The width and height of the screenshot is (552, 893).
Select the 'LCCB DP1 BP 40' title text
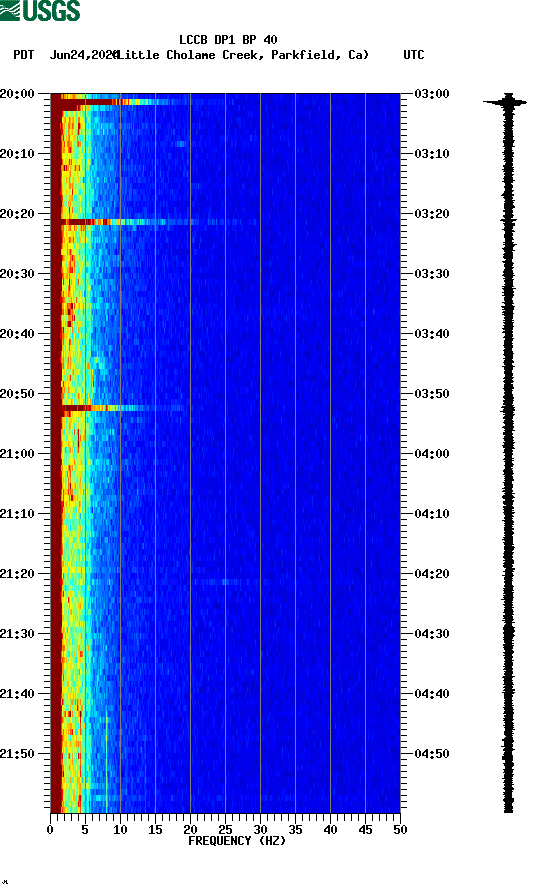228,40
